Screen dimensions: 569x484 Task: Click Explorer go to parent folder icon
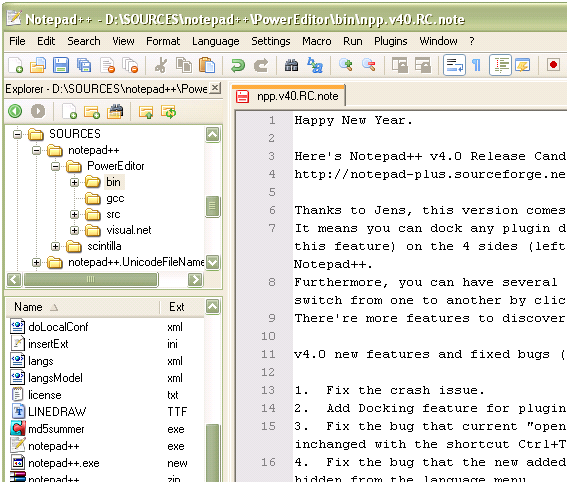point(146,112)
